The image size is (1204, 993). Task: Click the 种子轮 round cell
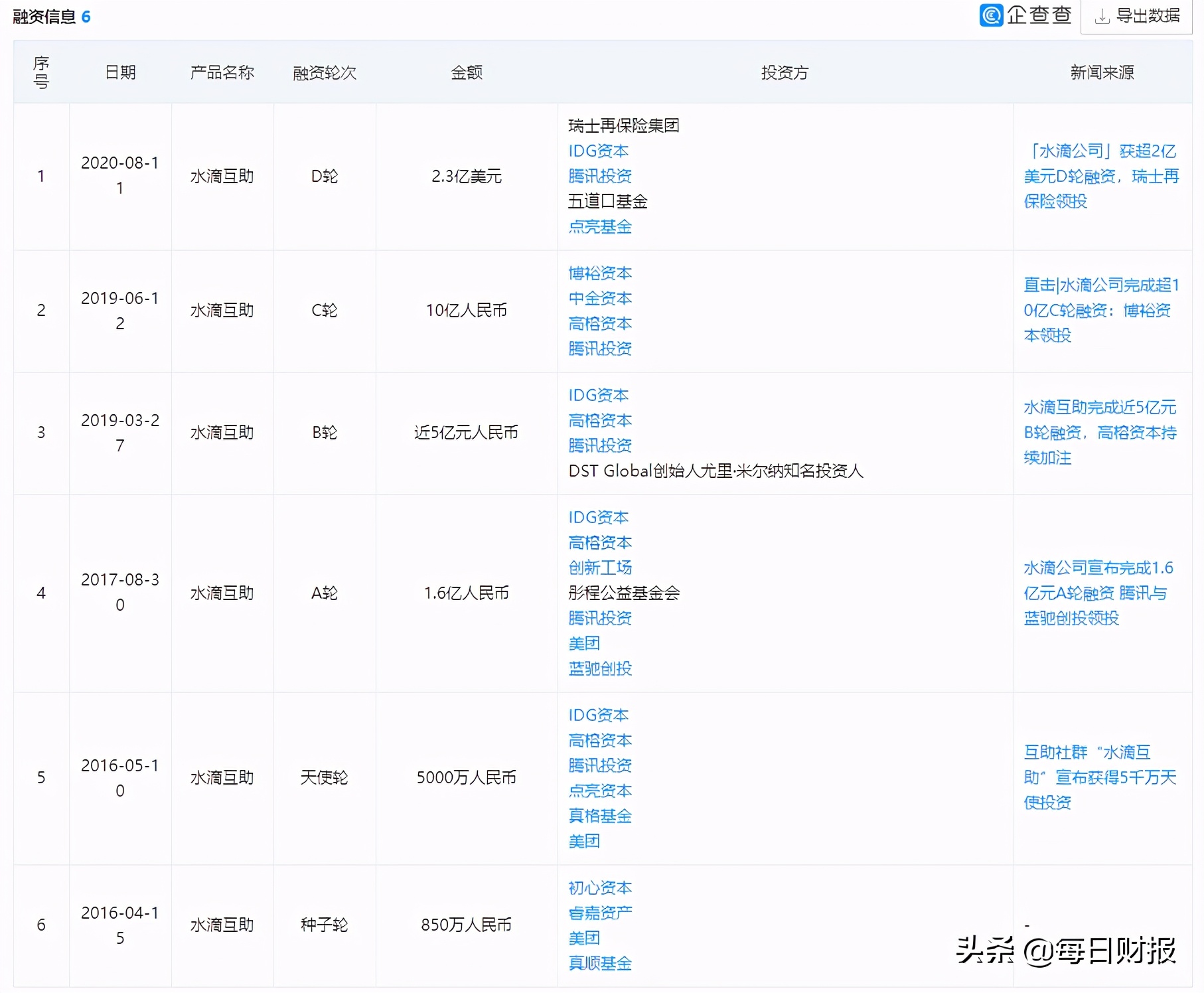click(x=325, y=925)
